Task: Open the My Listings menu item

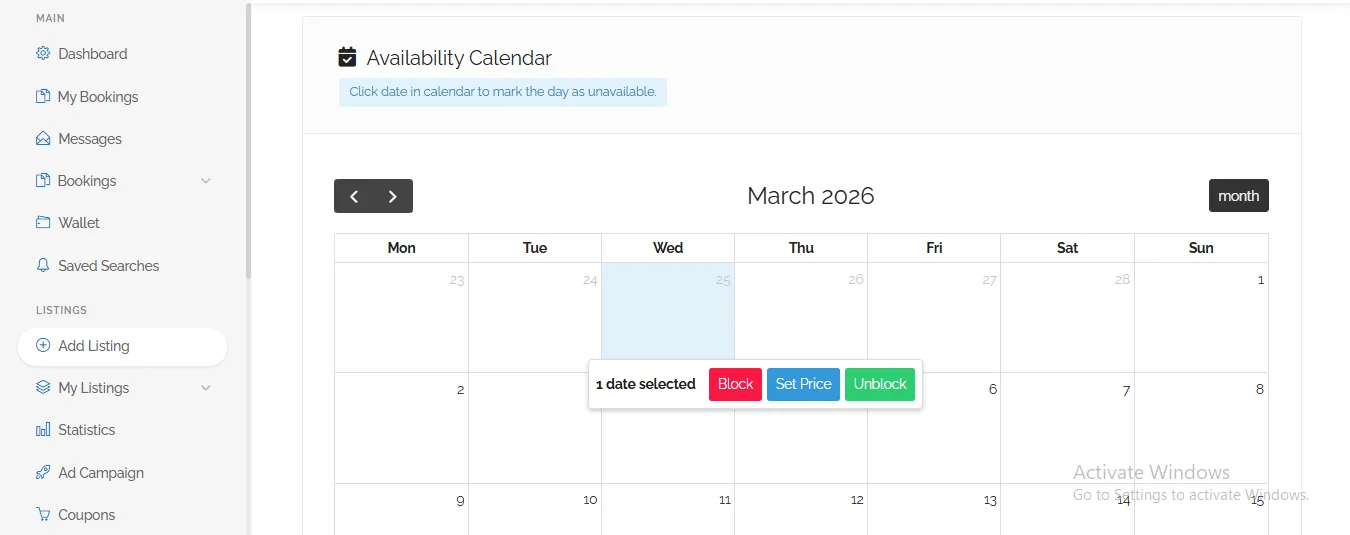Action: pyautogui.click(x=94, y=388)
